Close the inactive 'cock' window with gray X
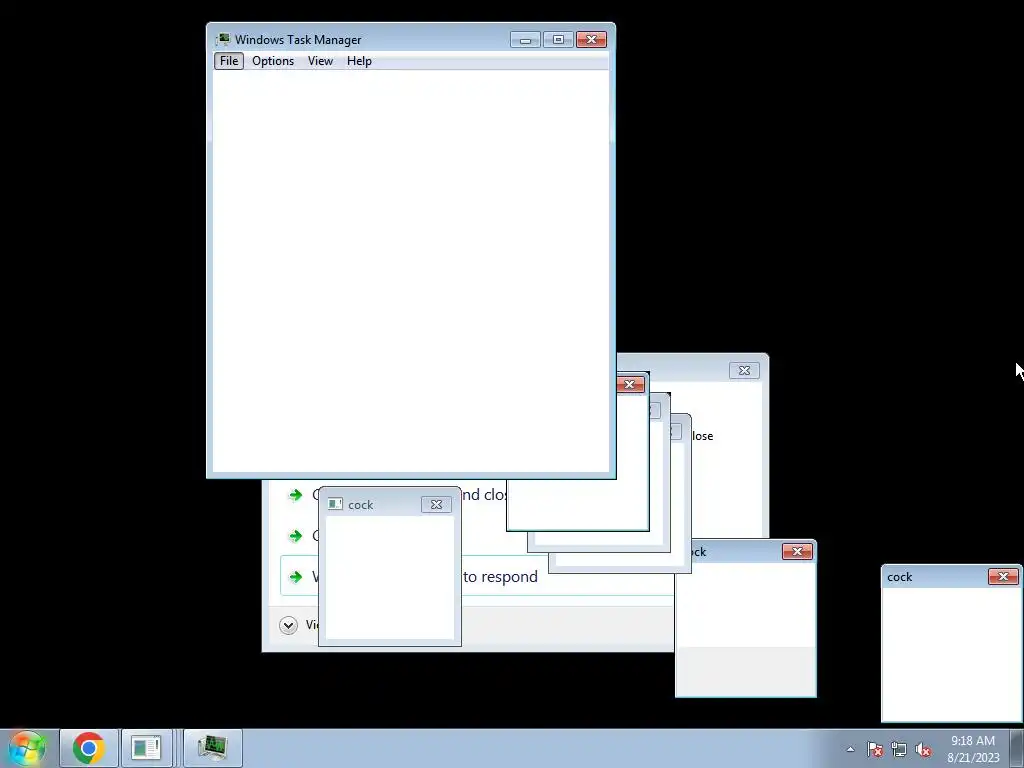The image size is (1024, 768). click(x=436, y=504)
